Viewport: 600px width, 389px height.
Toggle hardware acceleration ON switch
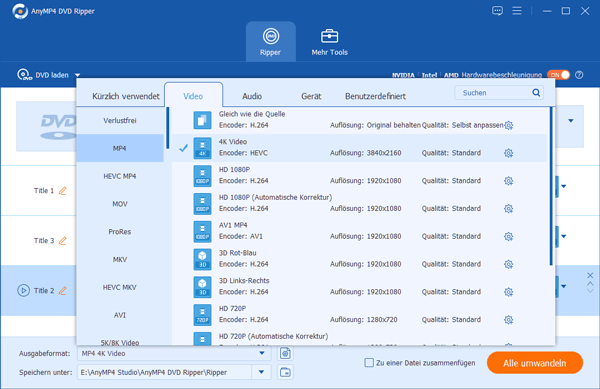pyautogui.click(x=559, y=75)
